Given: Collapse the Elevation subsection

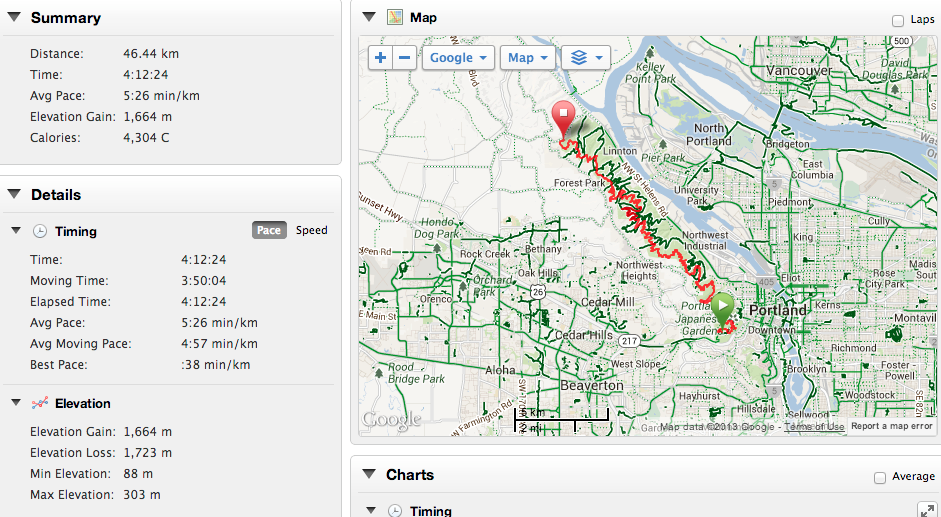Looking at the screenshot, I should [16, 402].
